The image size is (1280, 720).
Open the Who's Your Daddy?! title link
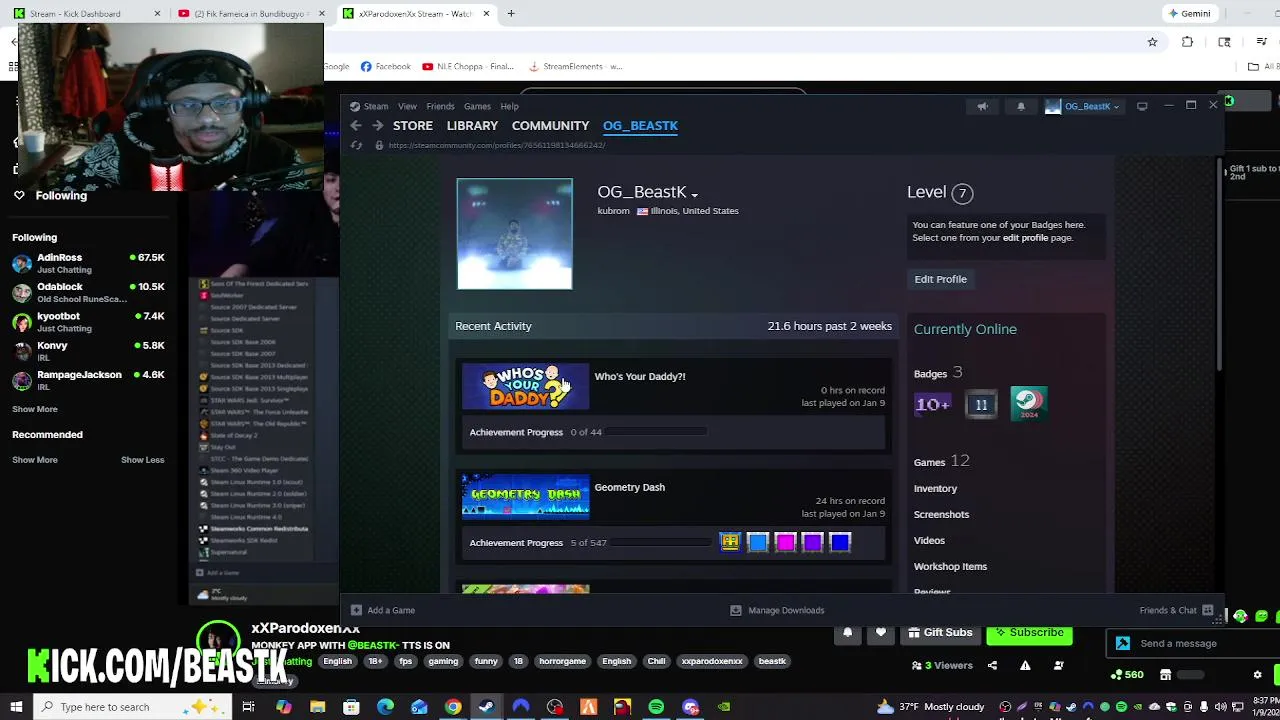click(x=640, y=377)
